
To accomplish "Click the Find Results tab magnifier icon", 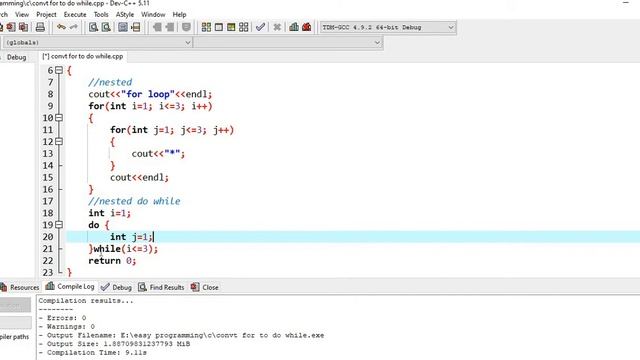I will (x=142, y=287).
